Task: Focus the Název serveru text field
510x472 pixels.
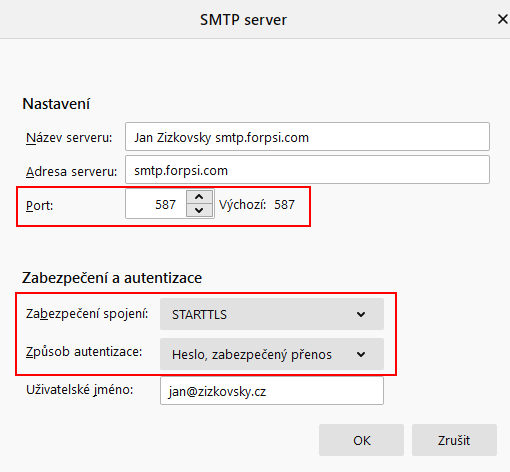Action: tap(307, 137)
